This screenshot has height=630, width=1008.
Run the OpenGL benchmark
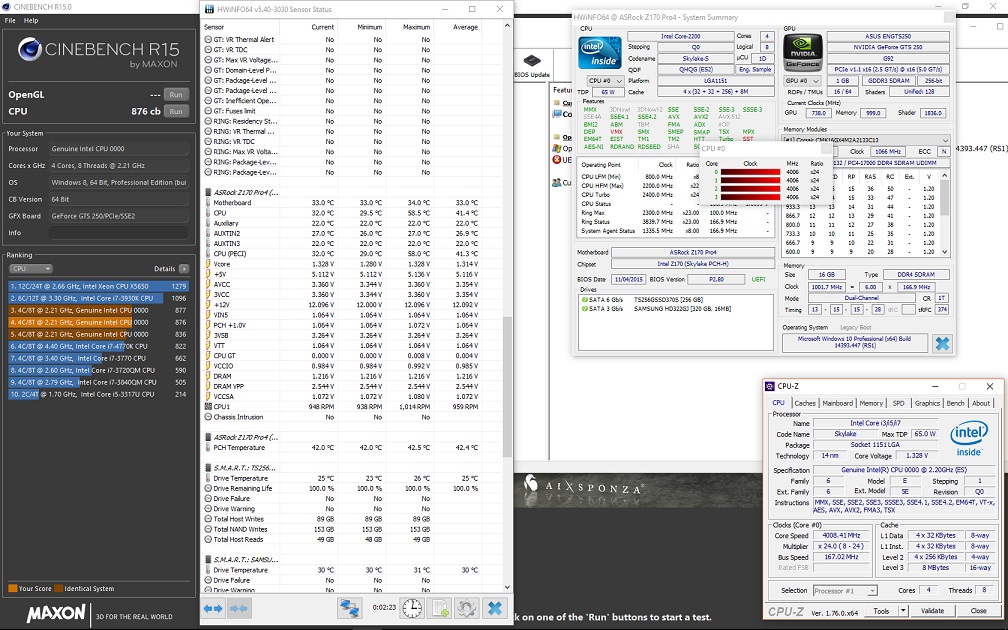pyautogui.click(x=176, y=94)
